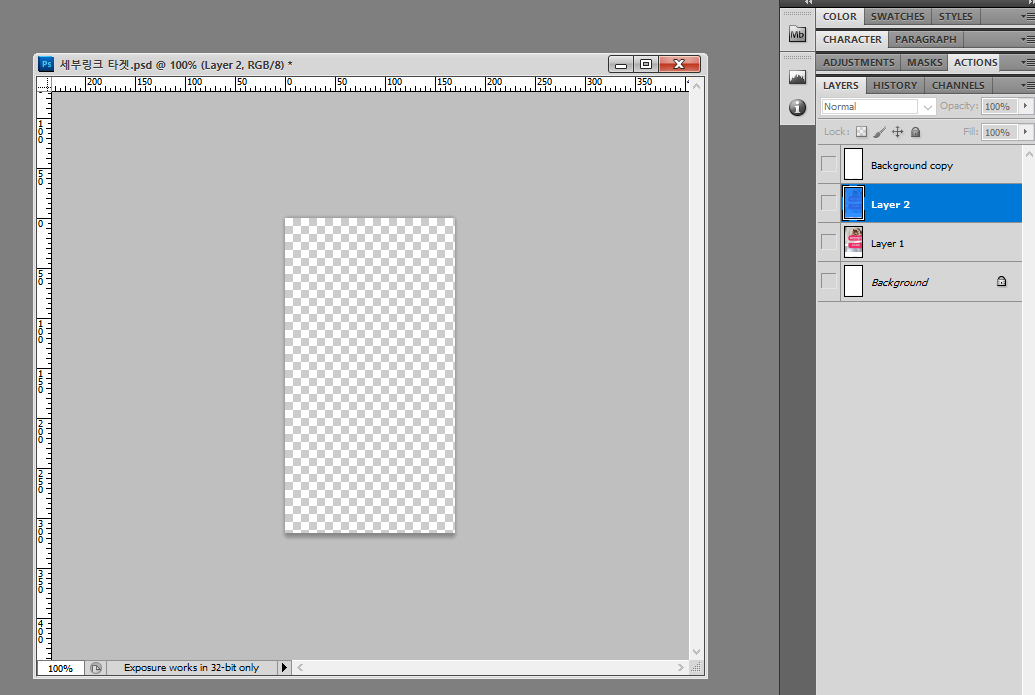Open the blend mode Normal dropdown
The width and height of the screenshot is (1035, 695).
pyautogui.click(x=878, y=106)
